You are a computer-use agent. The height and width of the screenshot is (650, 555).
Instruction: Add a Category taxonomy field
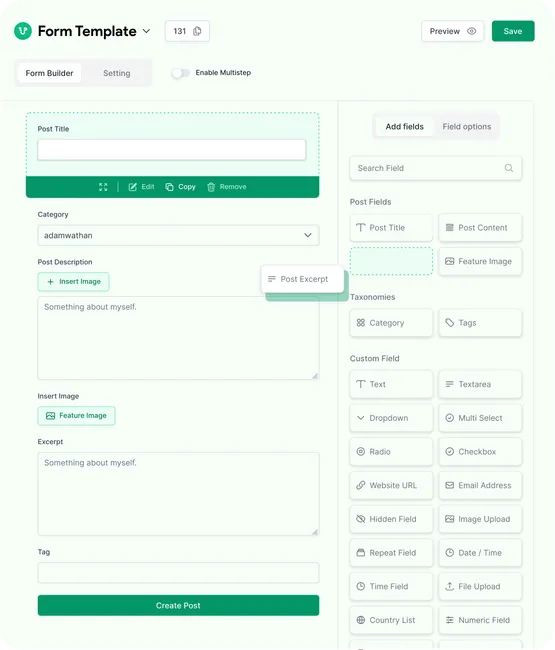click(391, 323)
